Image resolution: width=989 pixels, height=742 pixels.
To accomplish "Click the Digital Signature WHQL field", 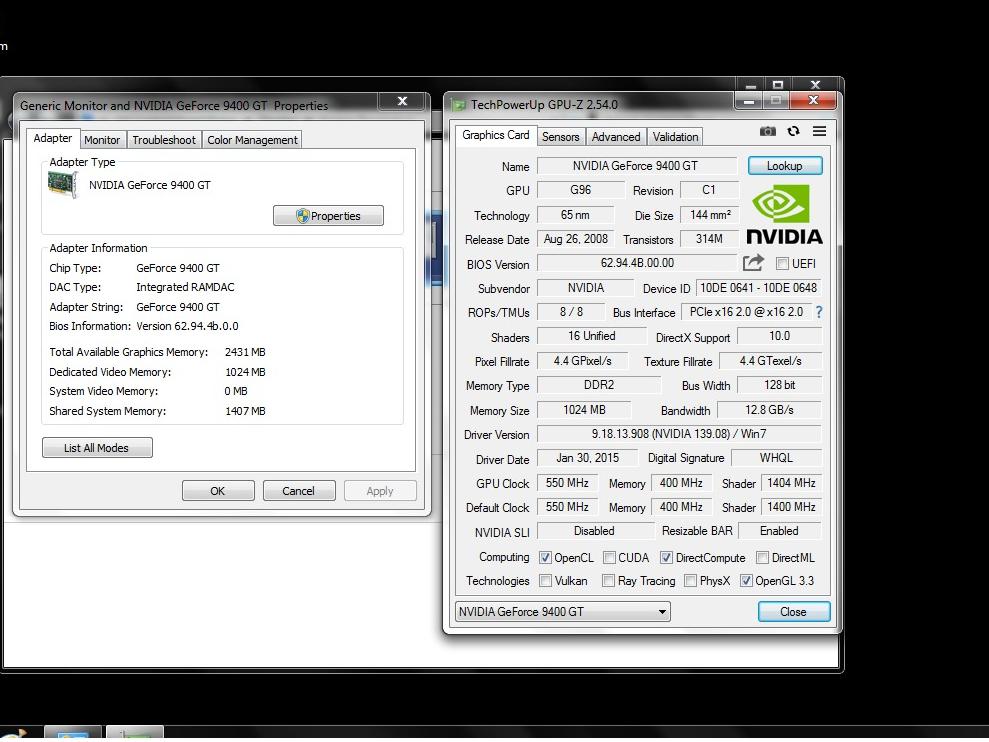I will [x=776, y=458].
